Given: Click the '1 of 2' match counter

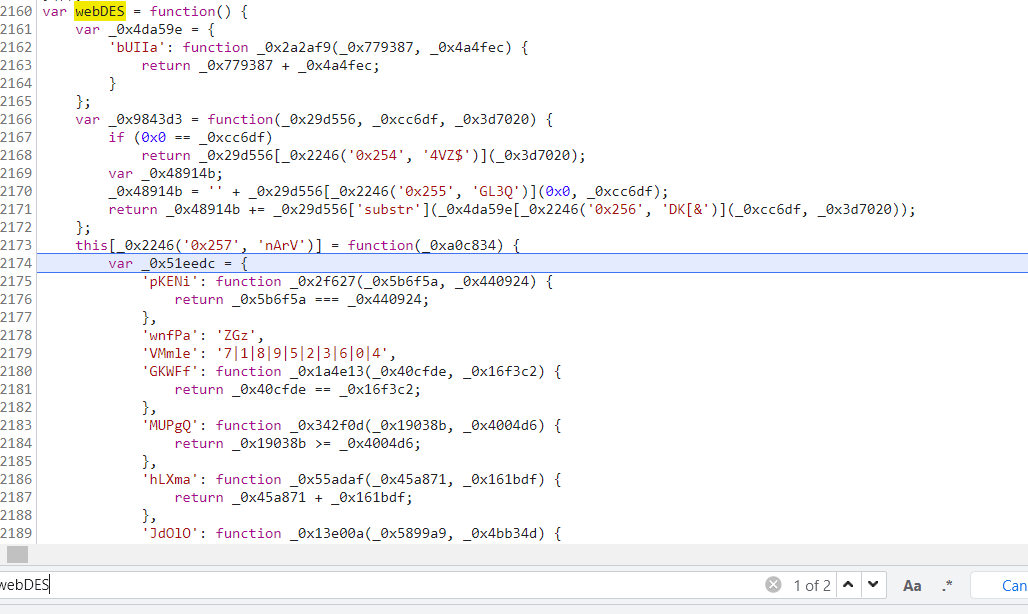Looking at the screenshot, I should click(812, 585).
